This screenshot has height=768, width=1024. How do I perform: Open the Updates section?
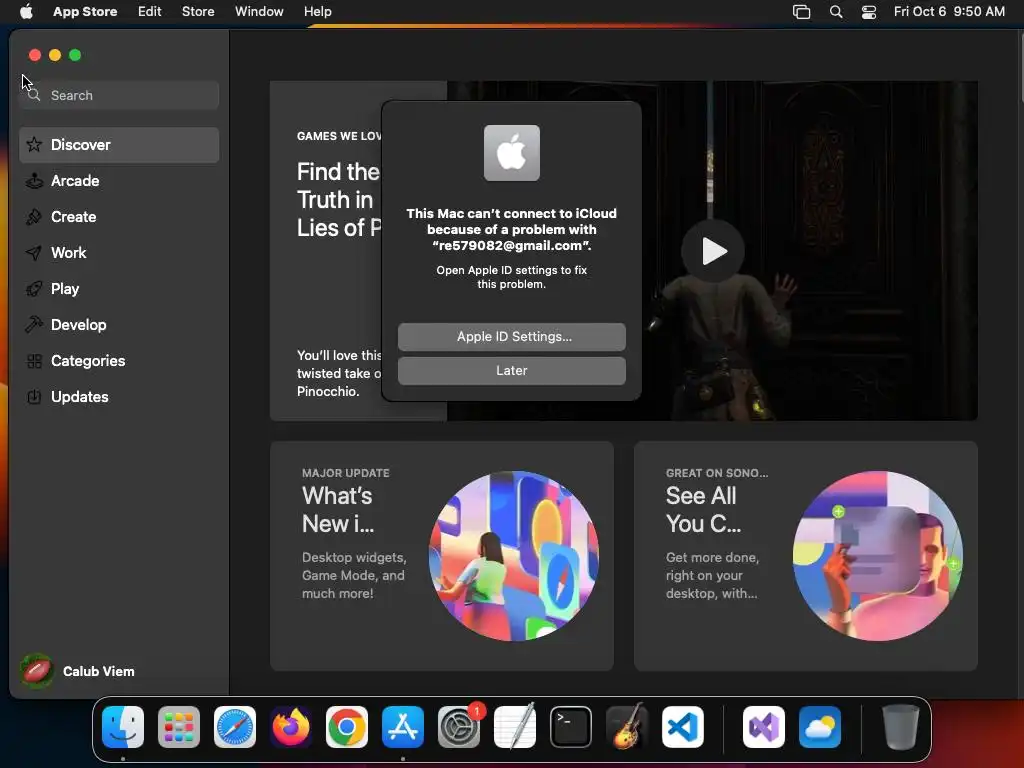119,396
